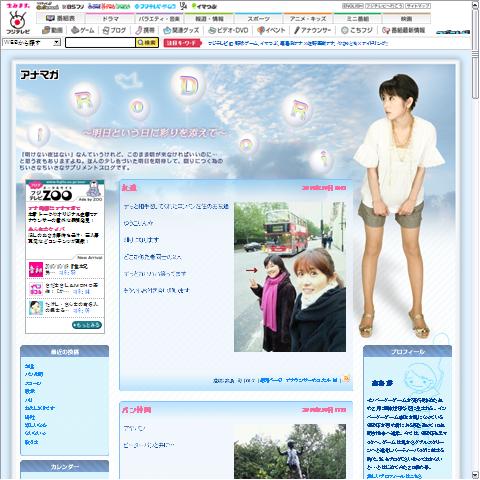Open the こちフジ section
The height and width of the screenshot is (480, 480).
pos(357,30)
